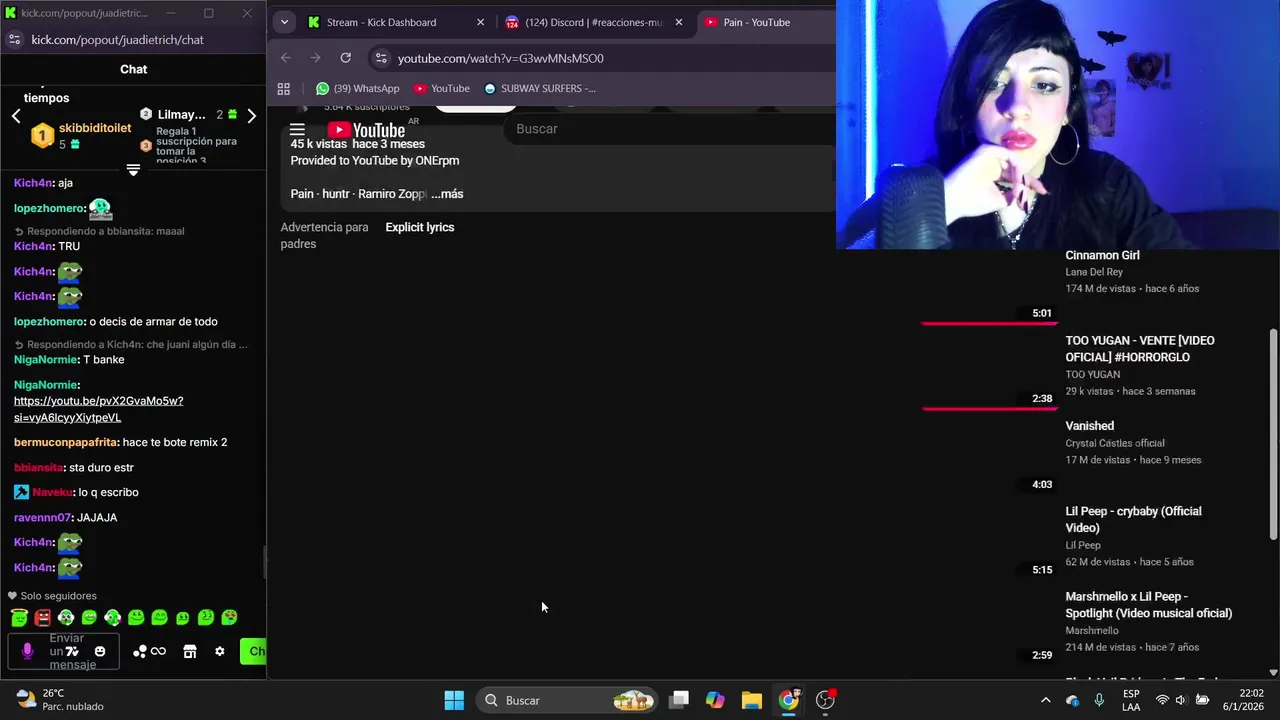Open YouTube hamburger guide menu
The image size is (1280, 720).
coord(297,130)
